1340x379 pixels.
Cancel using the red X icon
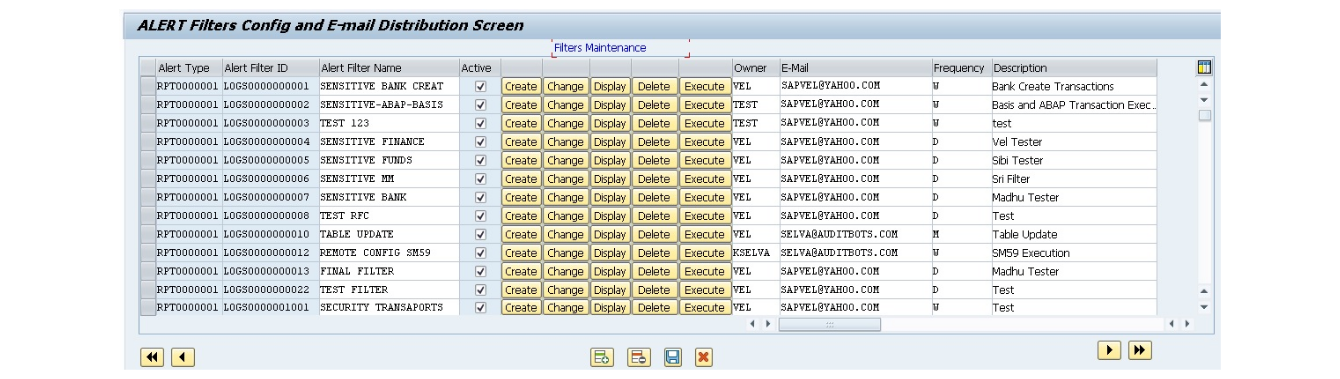(x=703, y=357)
